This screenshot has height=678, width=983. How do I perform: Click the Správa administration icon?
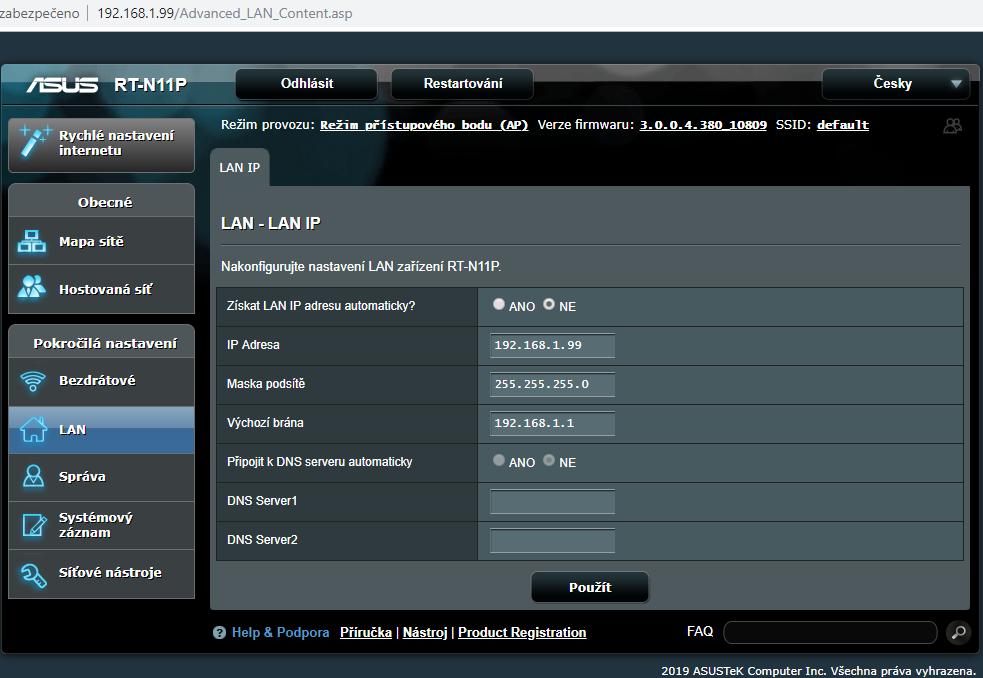(33, 476)
